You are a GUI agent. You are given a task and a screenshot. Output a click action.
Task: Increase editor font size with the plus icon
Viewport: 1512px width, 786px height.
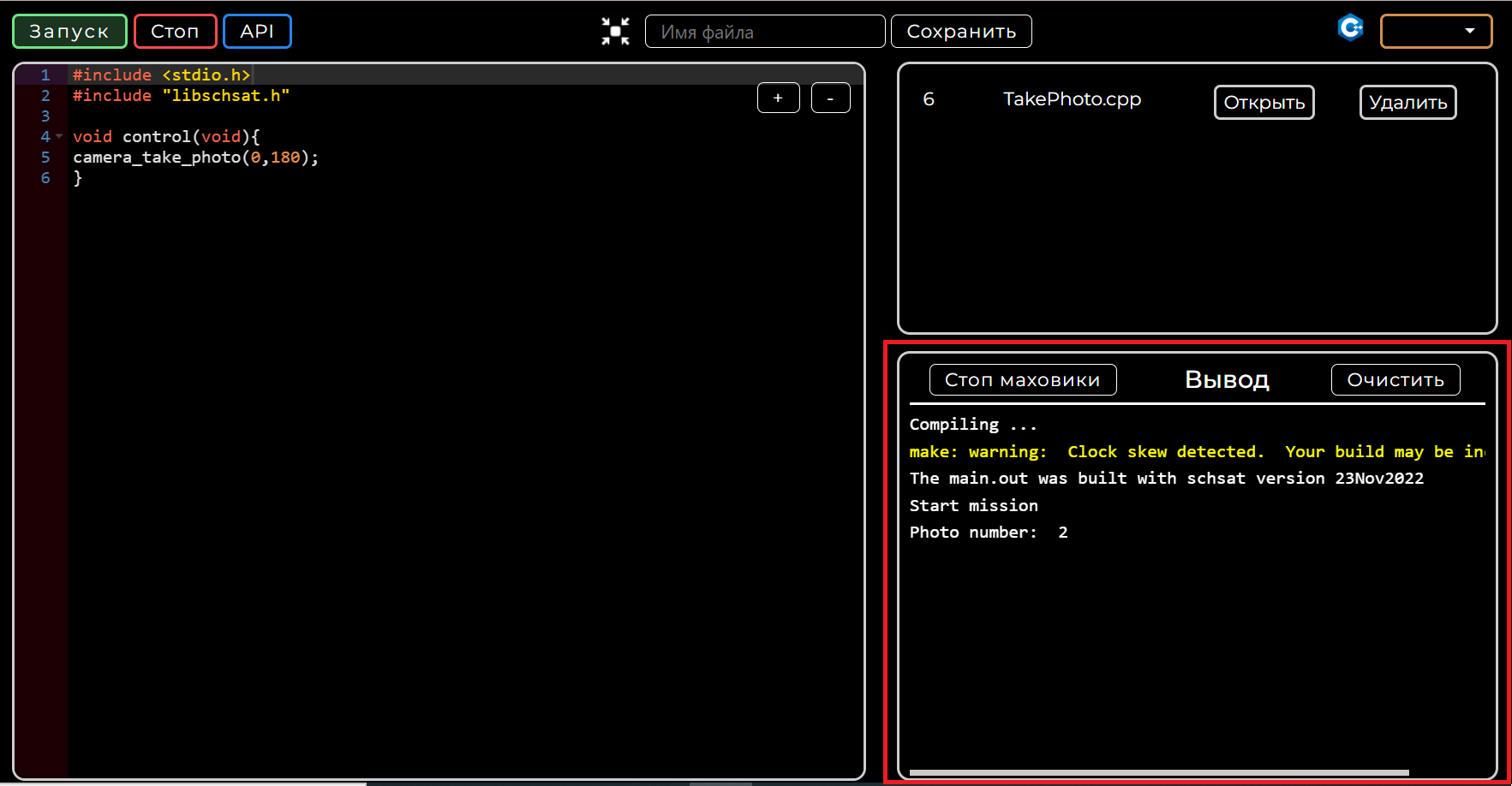[778, 98]
